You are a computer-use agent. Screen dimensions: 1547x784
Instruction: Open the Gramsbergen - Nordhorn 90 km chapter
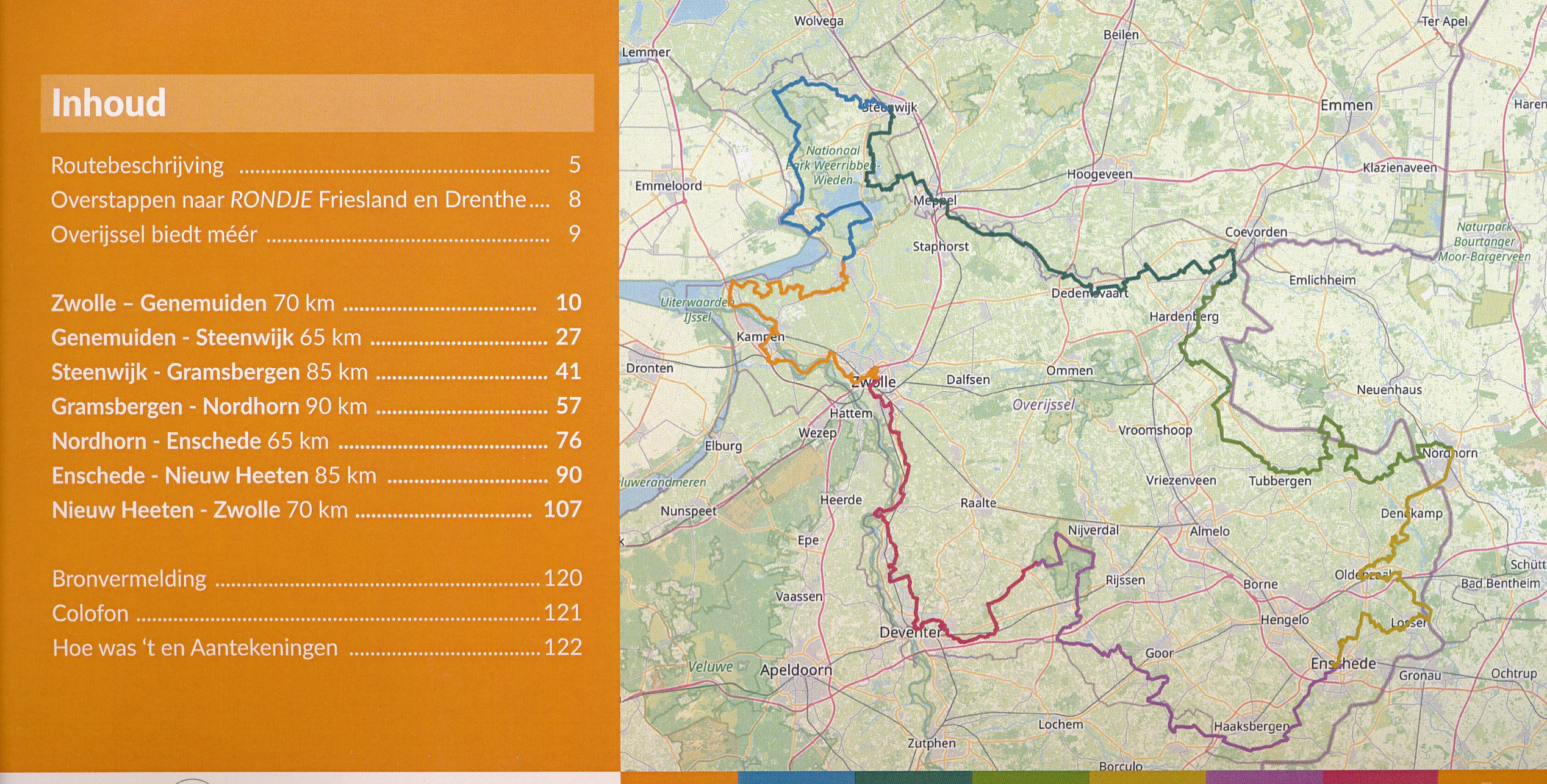[209, 407]
